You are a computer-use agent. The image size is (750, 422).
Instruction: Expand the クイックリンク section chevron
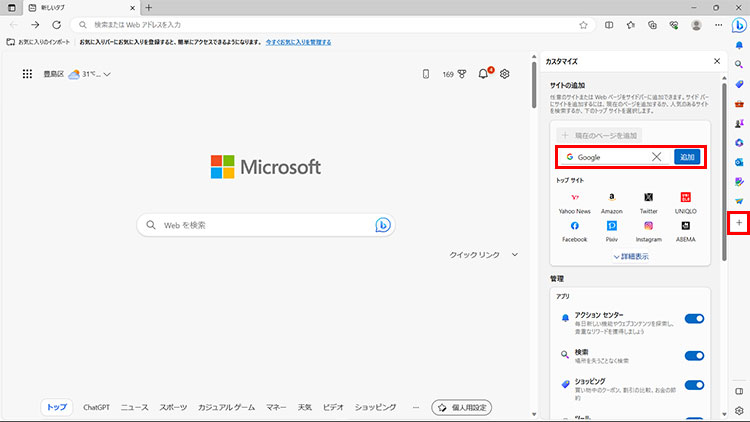coord(515,255)
